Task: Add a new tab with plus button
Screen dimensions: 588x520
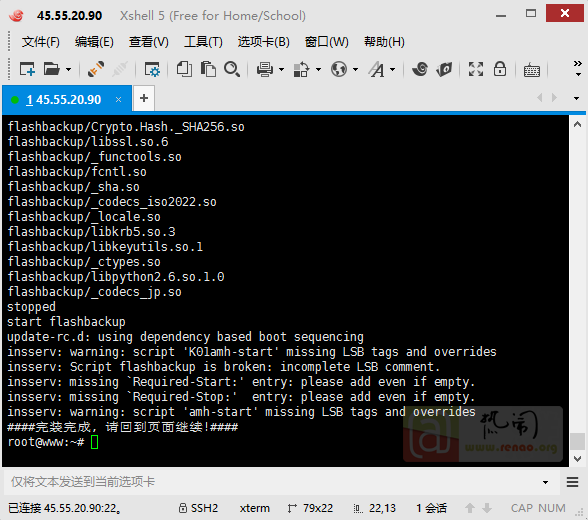Action: pos(144,98)
